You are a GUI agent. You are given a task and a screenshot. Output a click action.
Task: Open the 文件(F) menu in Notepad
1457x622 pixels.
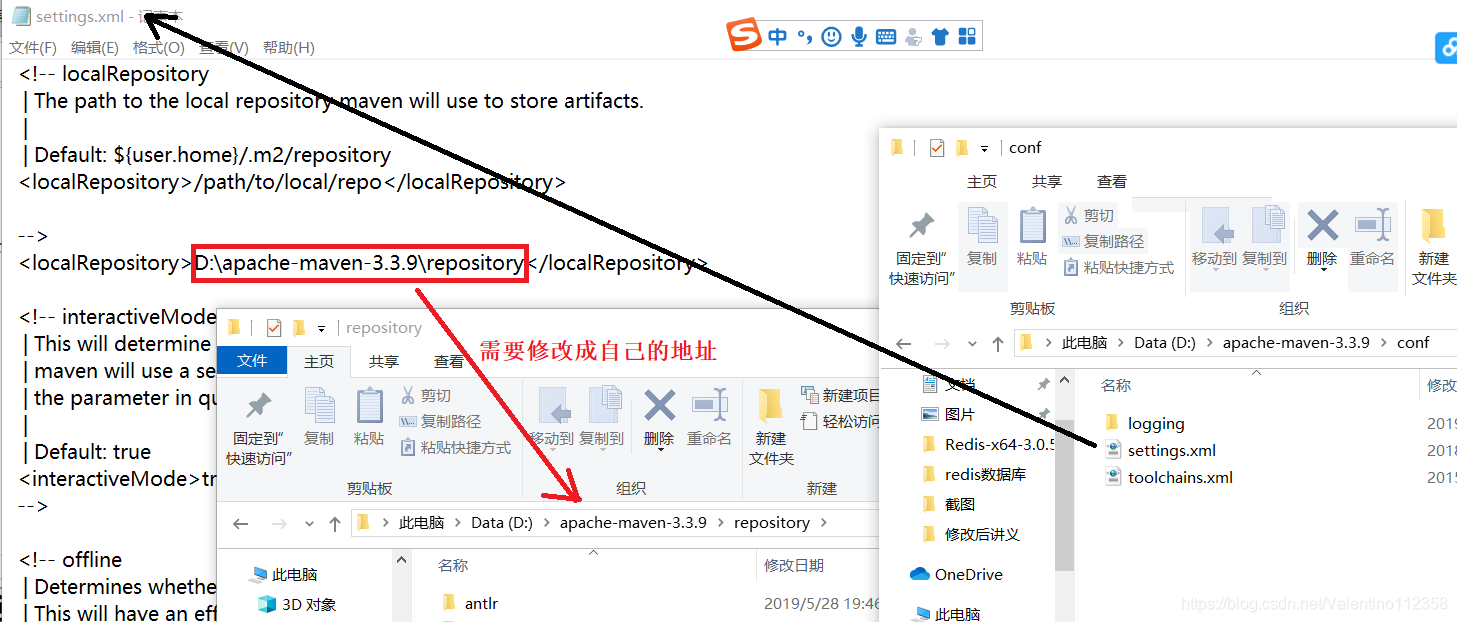pyautogui.click(x=34, y=47)
